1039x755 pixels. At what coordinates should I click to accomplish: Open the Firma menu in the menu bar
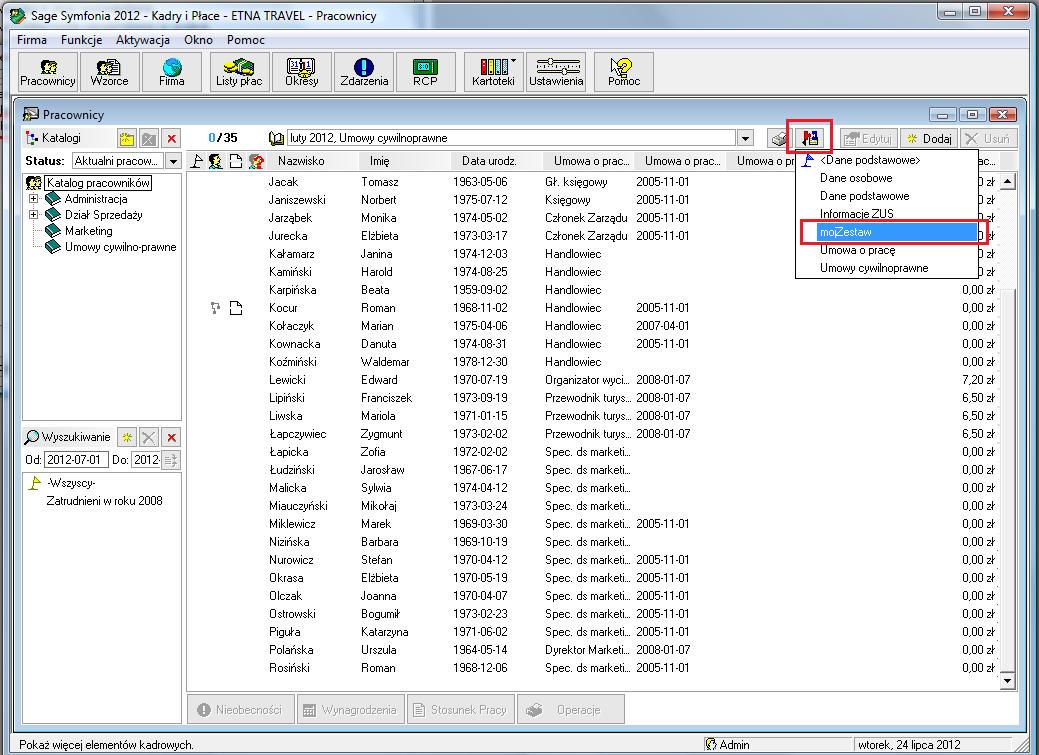coord(32,40)
